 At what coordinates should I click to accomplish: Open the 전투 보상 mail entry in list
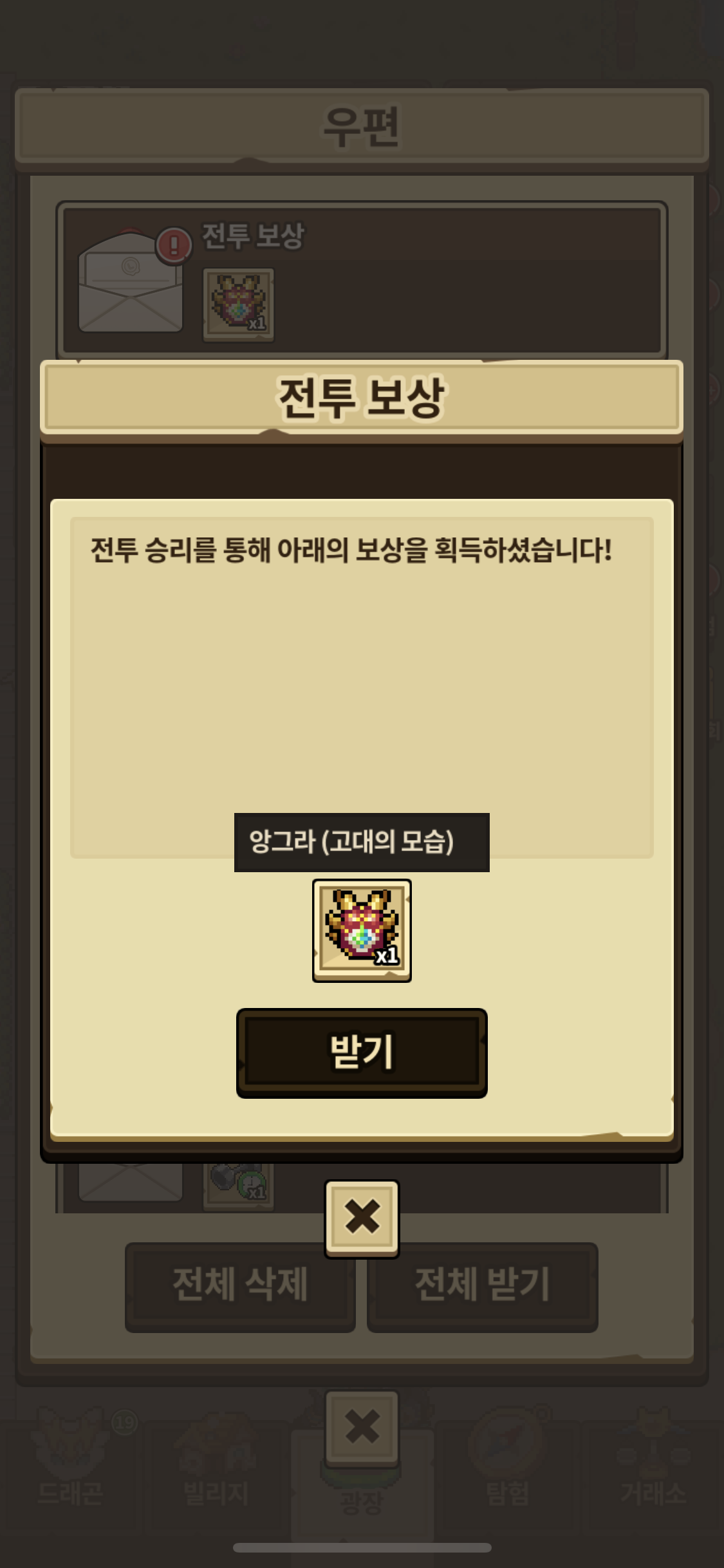pyautogui.click(x=362, y=281)
